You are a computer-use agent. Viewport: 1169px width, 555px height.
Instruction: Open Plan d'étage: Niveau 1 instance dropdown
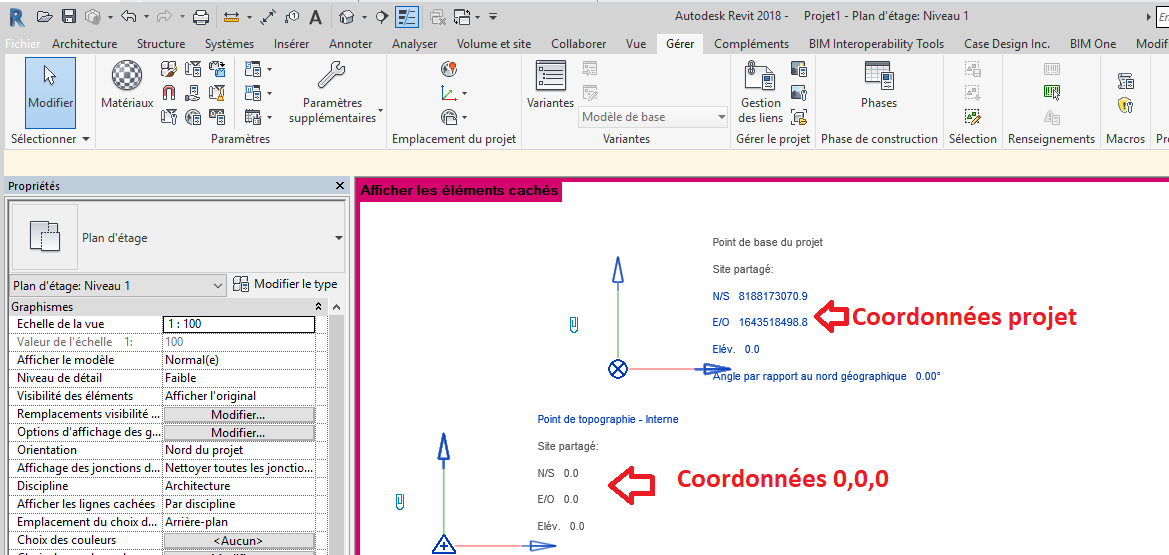tap(119, 285)
